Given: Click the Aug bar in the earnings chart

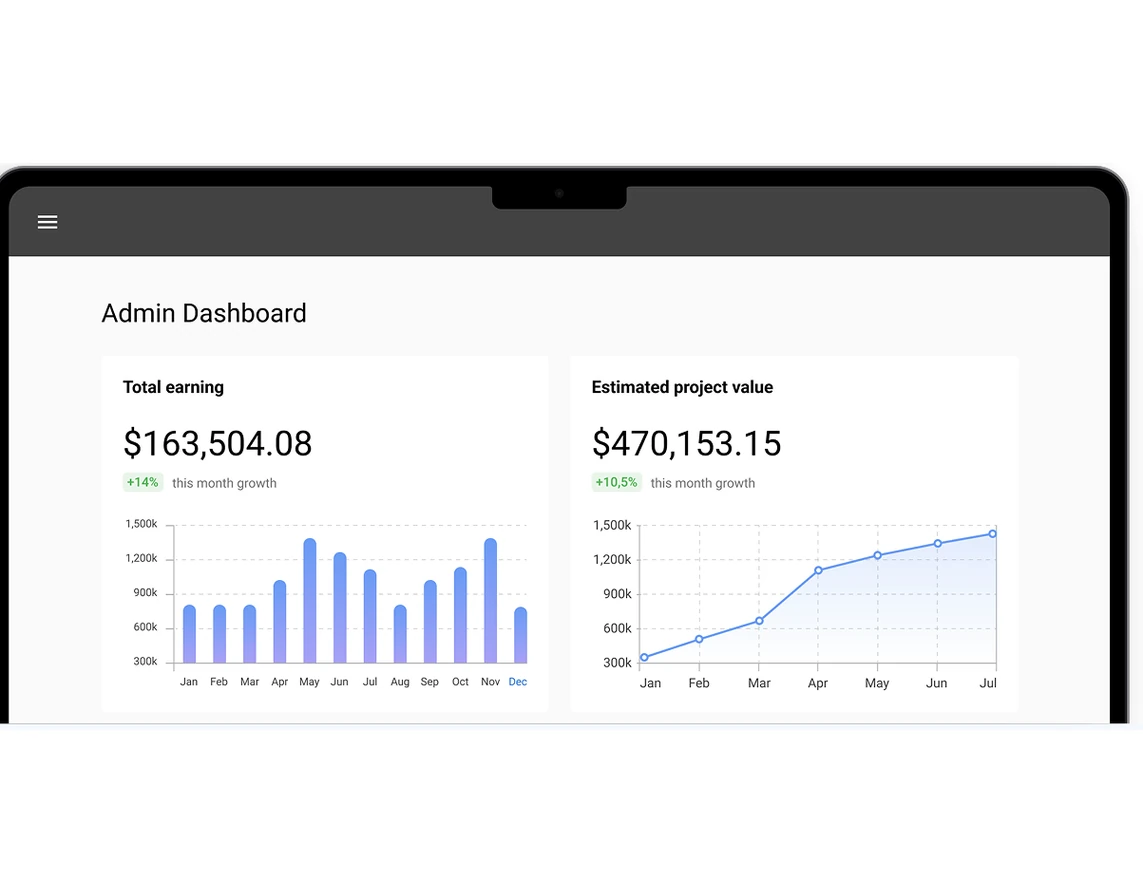Looking at the screenshot, I should (x=399, y=635).
